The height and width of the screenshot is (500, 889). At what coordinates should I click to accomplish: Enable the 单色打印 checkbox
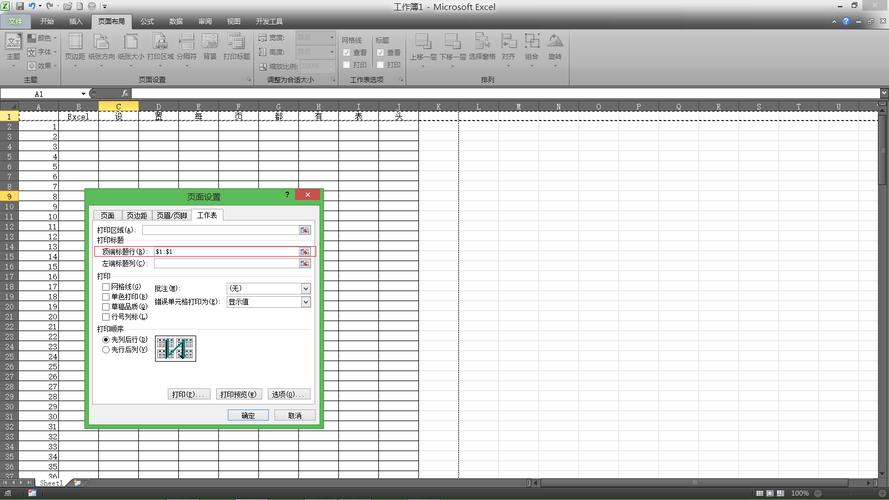[106, 296]
